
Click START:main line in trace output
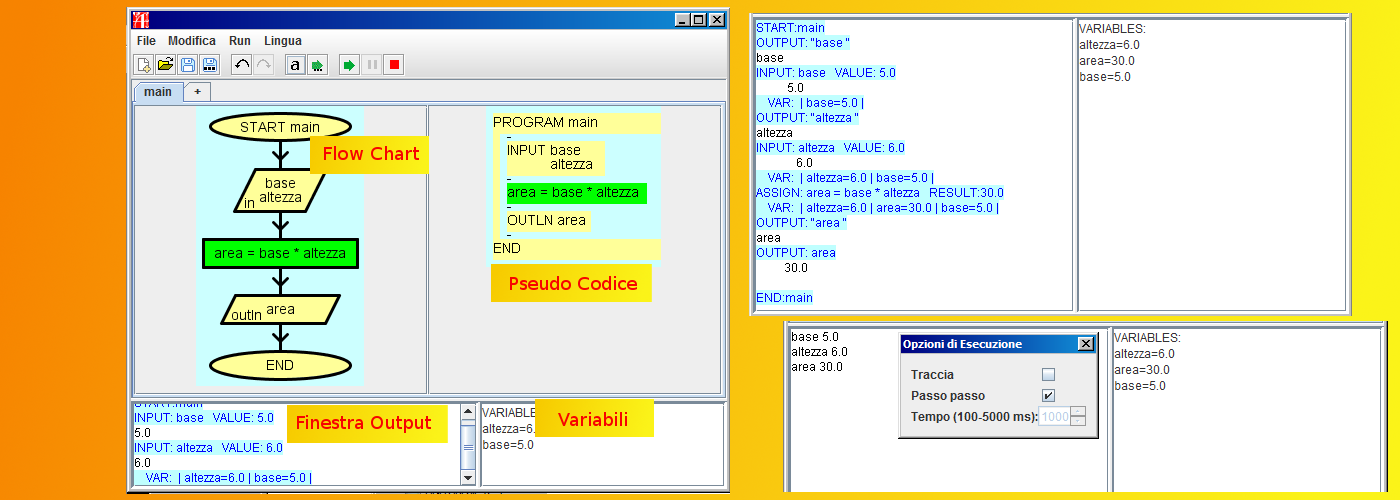click(x=790, y=28)
